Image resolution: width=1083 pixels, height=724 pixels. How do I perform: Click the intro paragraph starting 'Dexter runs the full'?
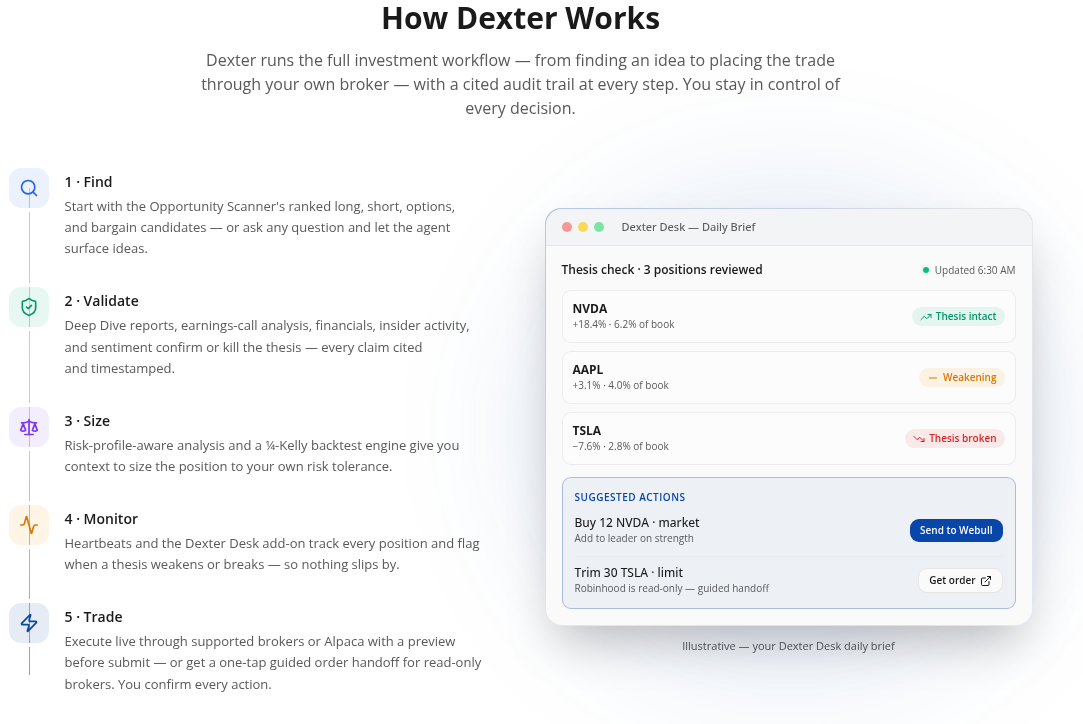pos(521,84)
